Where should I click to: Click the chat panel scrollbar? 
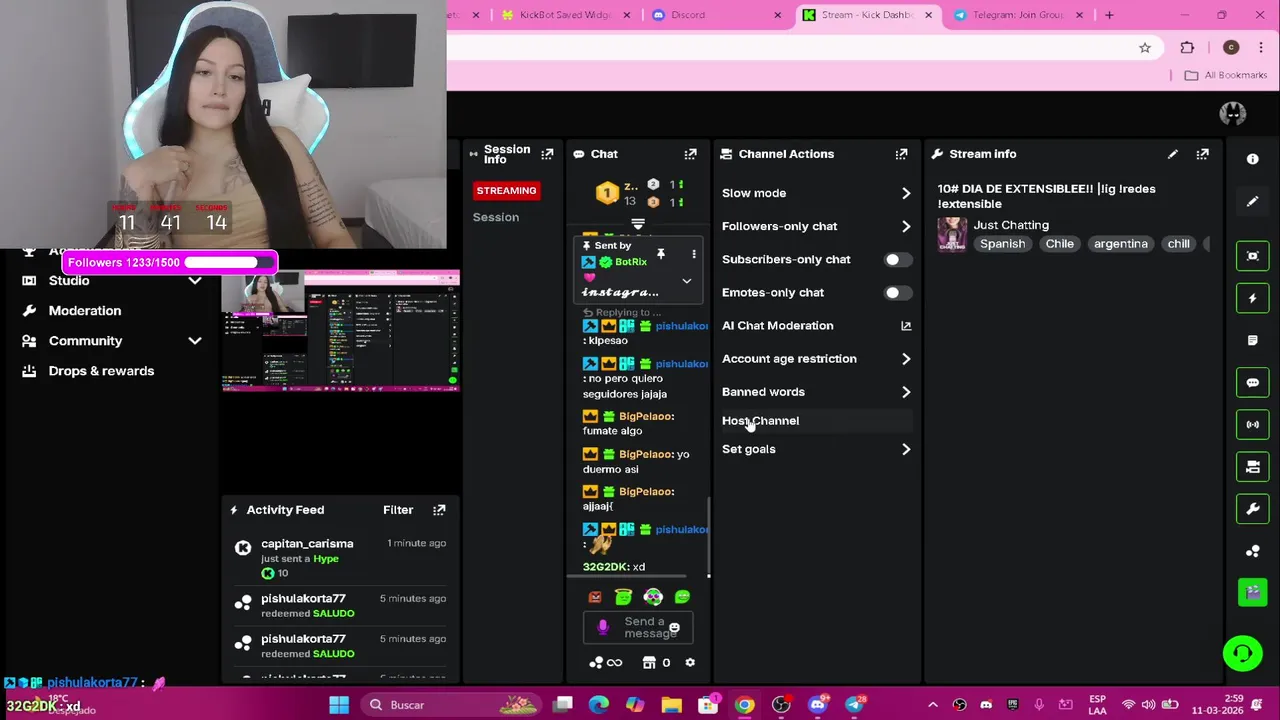tap(708, 537)
